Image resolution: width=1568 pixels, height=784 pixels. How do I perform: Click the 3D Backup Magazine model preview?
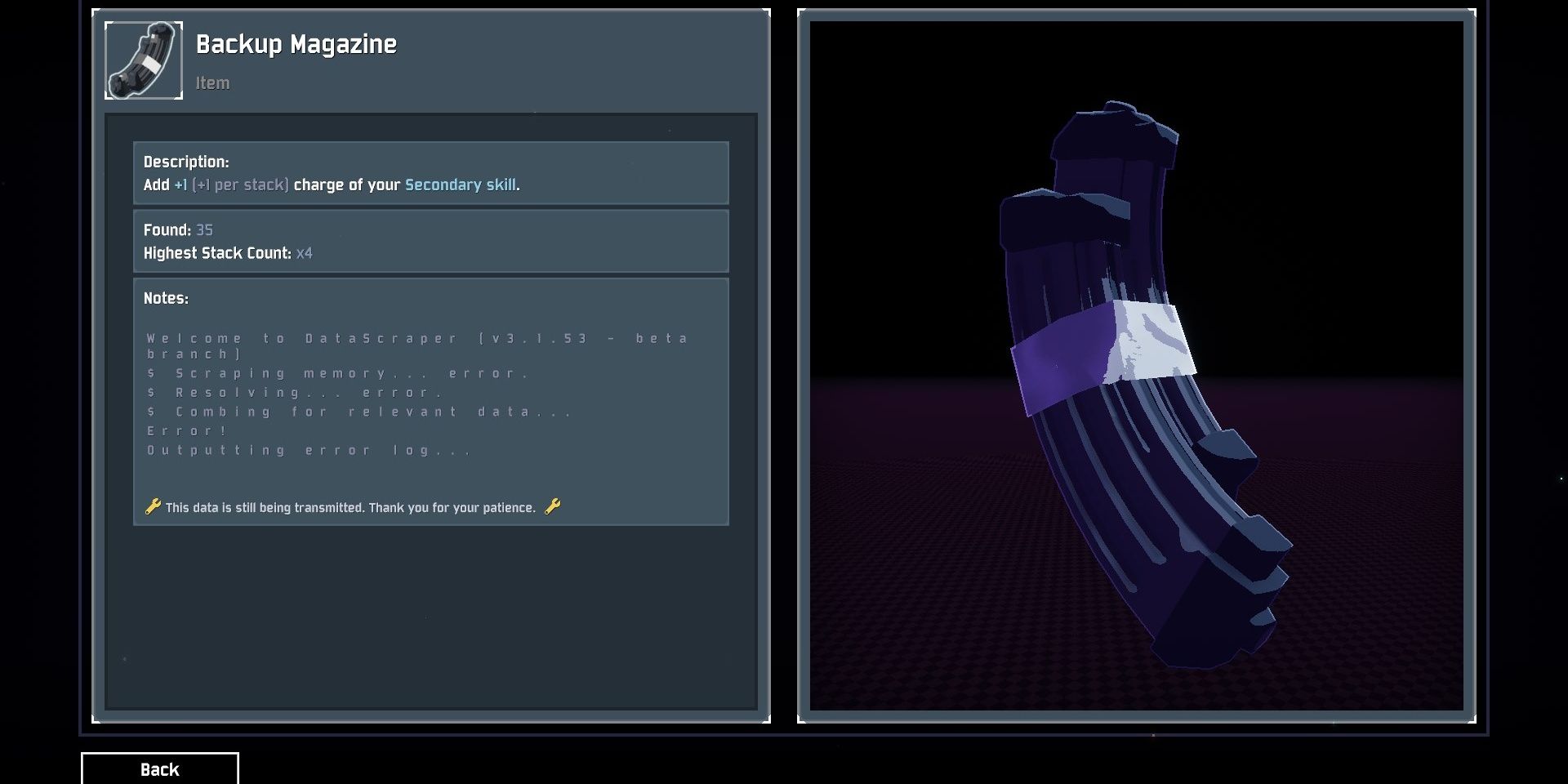(1136, 366)
